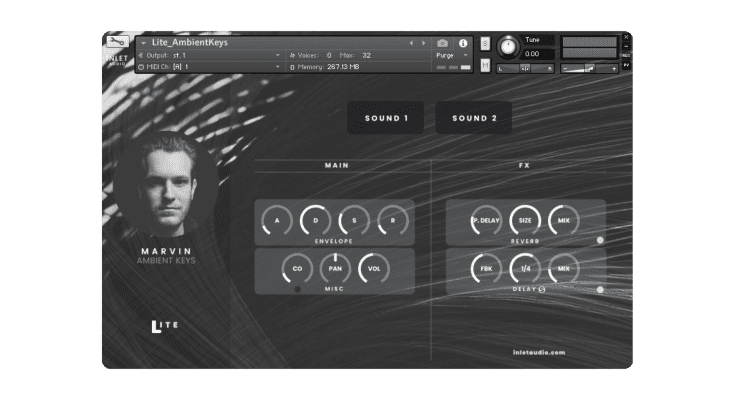
Task: Click the inletaudio.com link
Action: tap(538, 352)
